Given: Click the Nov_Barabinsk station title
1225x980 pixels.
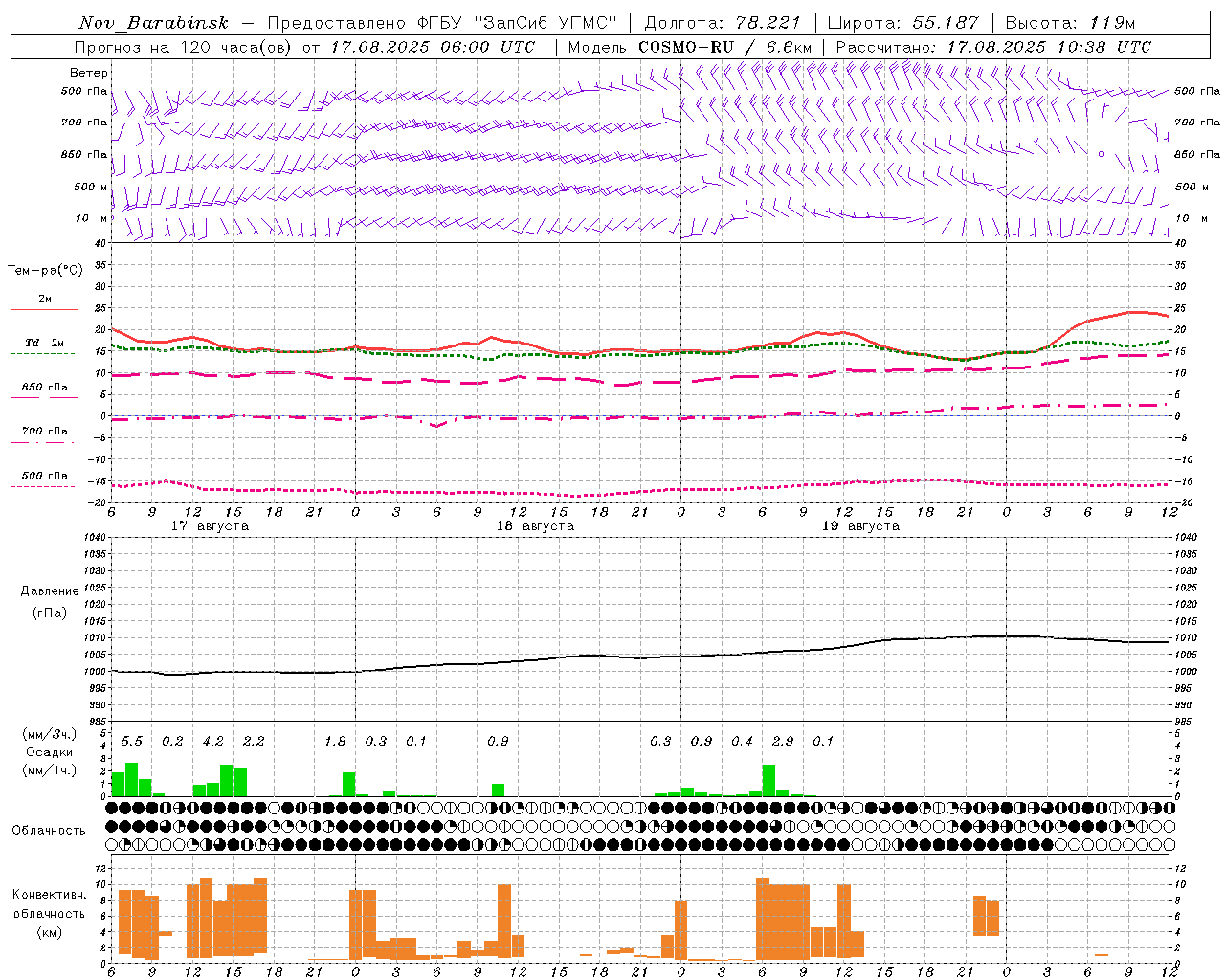Looking at the screenshot, I should [x=153, y=23].
